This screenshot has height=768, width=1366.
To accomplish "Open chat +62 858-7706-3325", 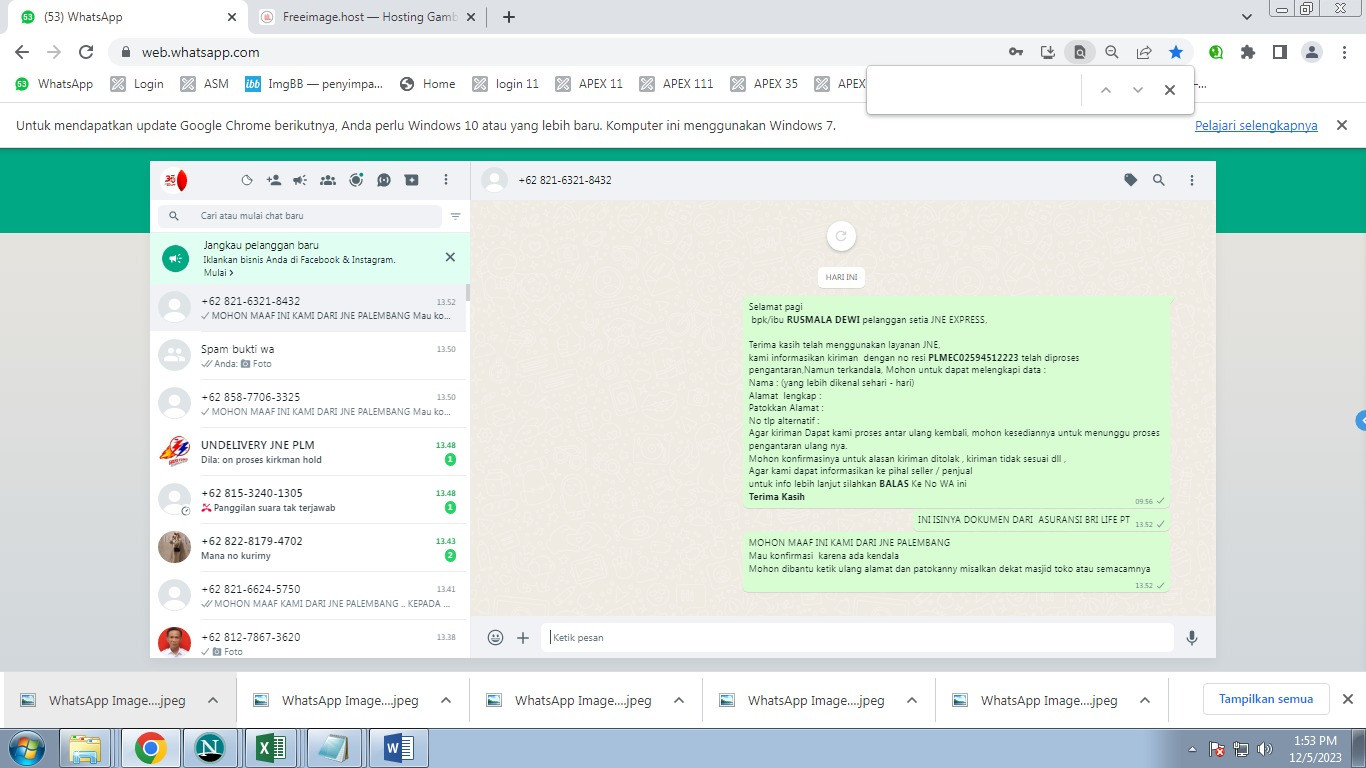I will [309, 404].
